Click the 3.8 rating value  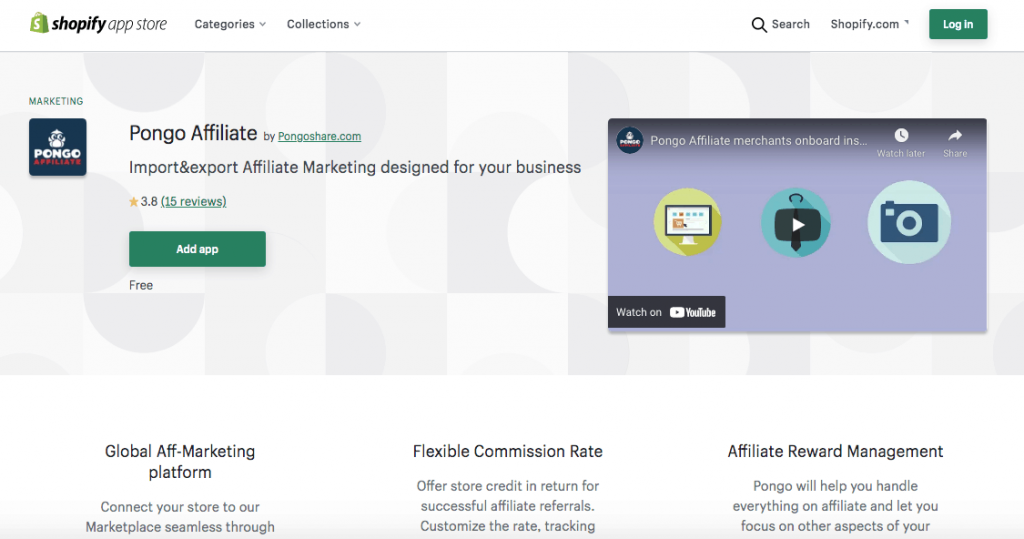click(x=149, y=201)
